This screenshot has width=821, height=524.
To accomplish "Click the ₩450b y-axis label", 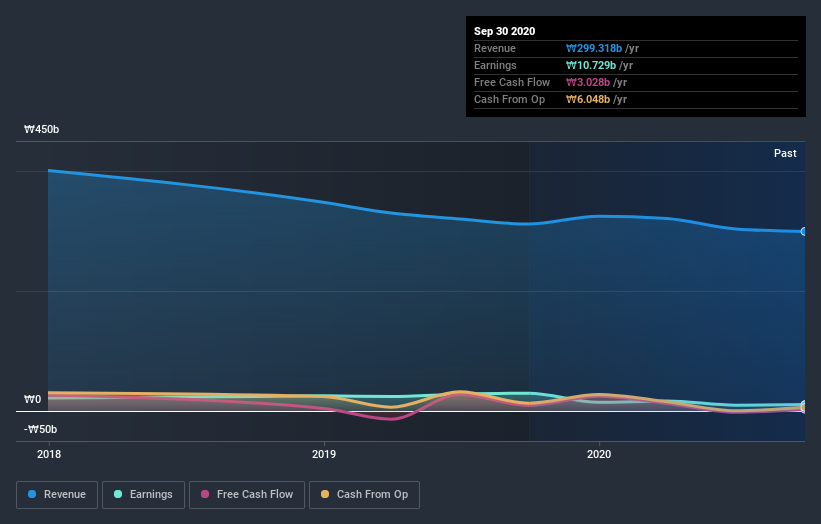I will (41, 129).
